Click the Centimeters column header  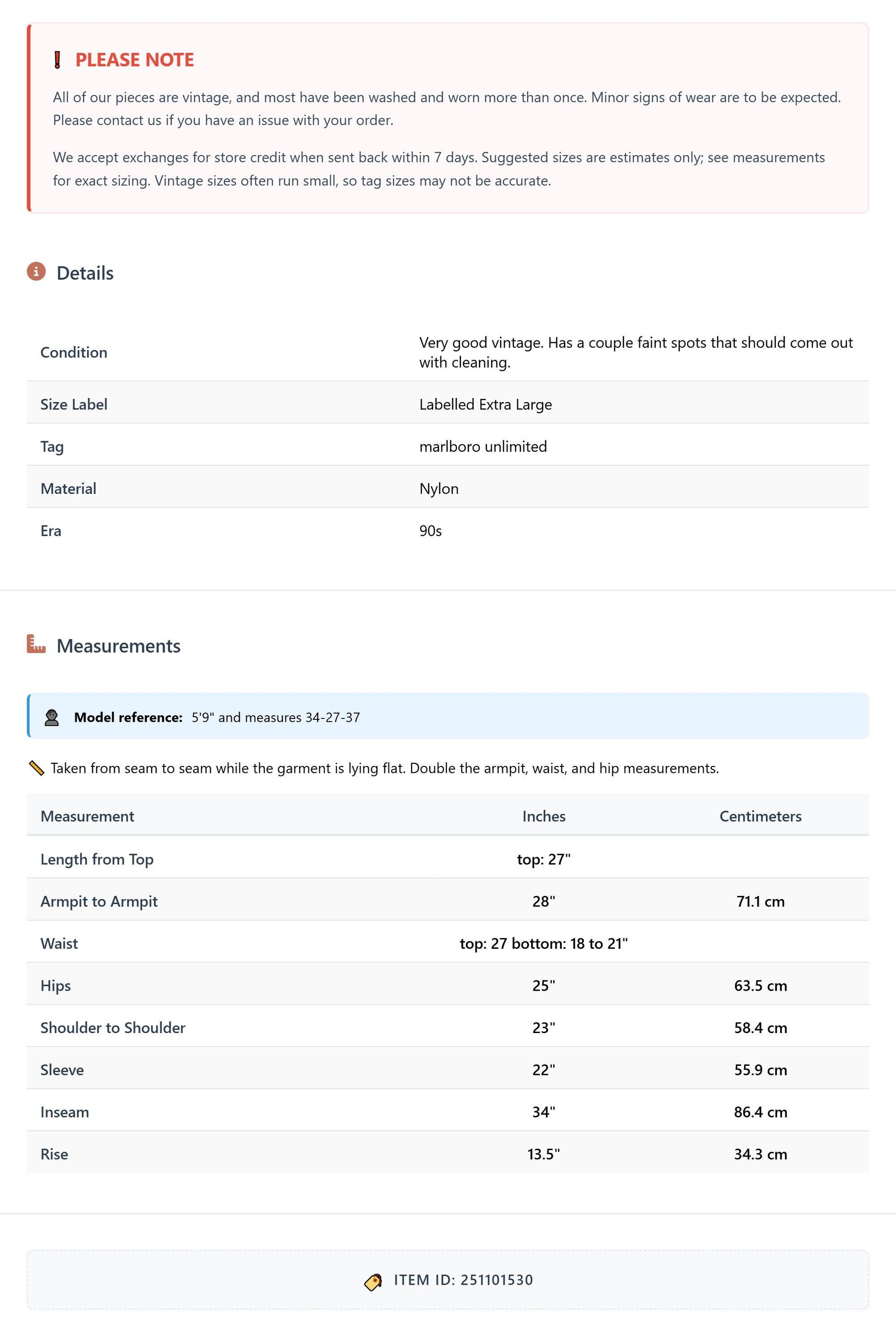click(x=761, y=816)
